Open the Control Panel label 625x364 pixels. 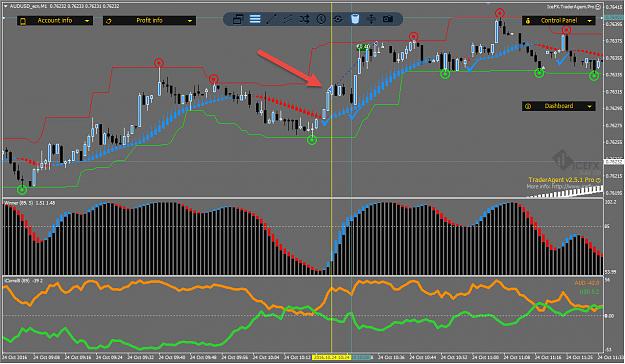559,20
